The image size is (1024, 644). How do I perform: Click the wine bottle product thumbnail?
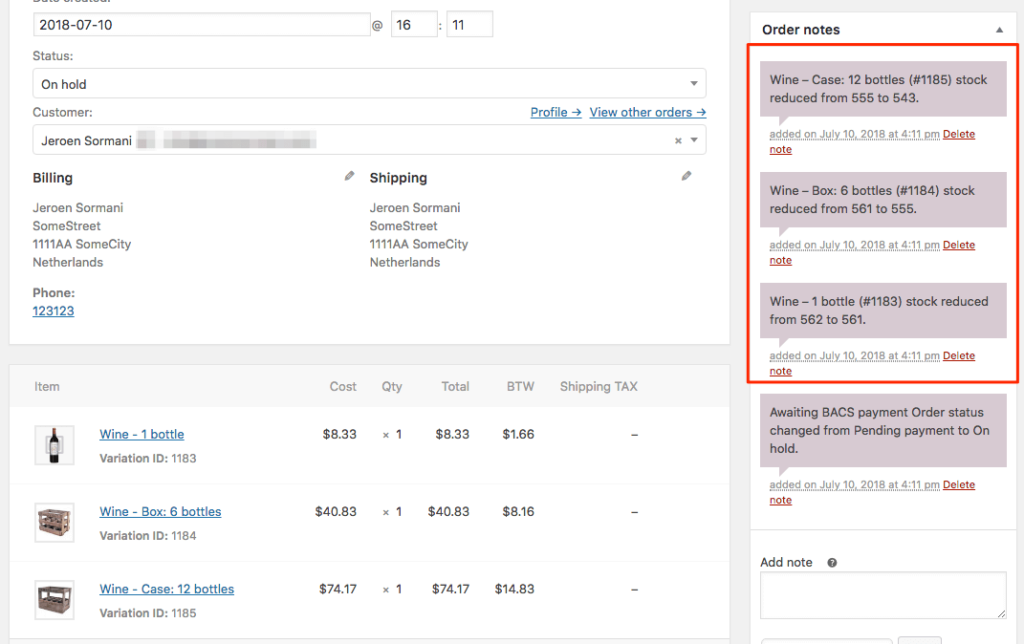point(54,444)
